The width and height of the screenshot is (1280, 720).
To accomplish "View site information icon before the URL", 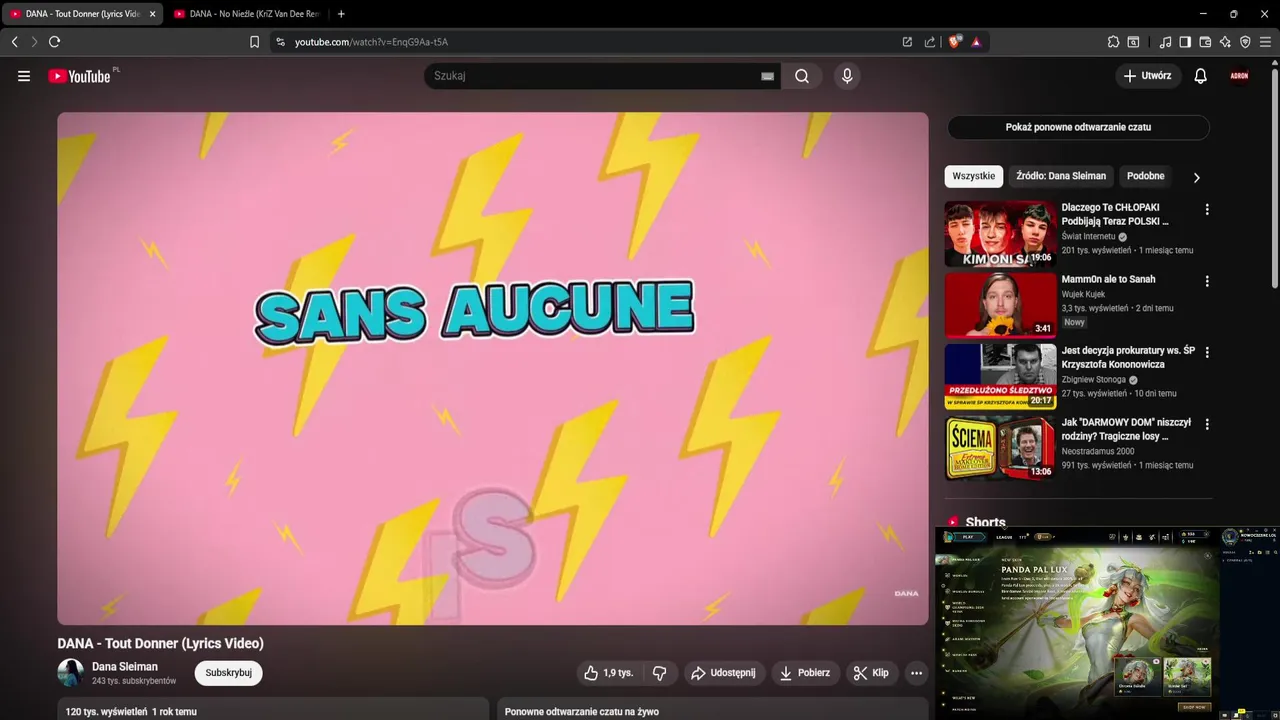I will [280, 42].
